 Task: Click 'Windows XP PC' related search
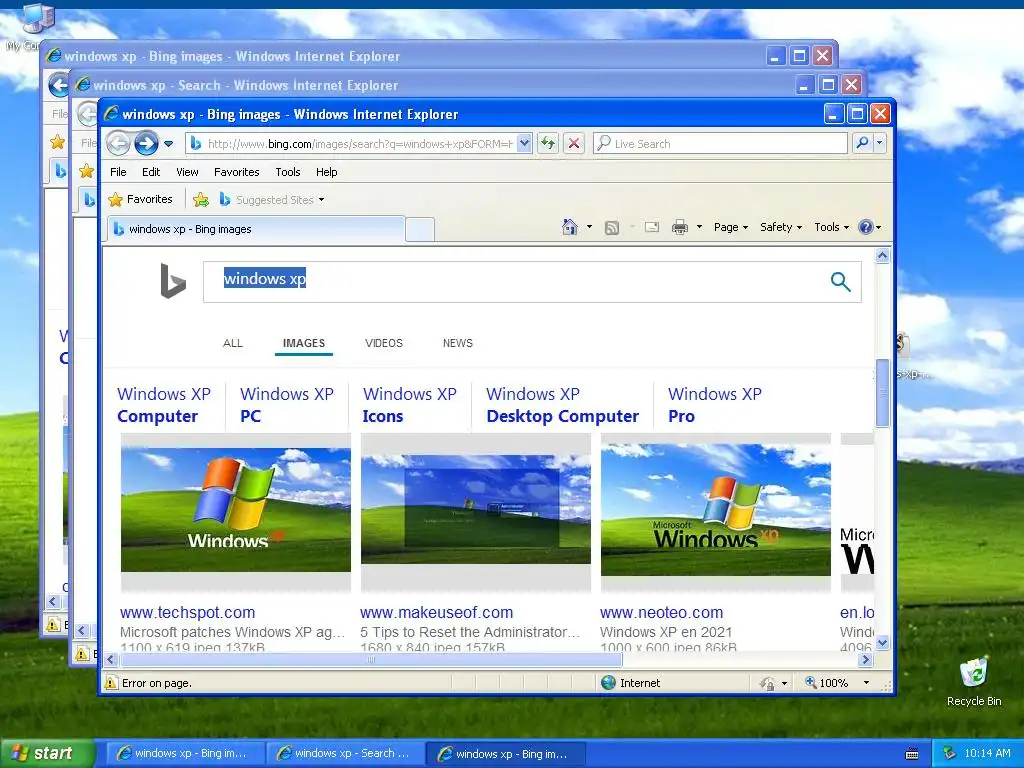pyautogui.click(x=287, y=405)
